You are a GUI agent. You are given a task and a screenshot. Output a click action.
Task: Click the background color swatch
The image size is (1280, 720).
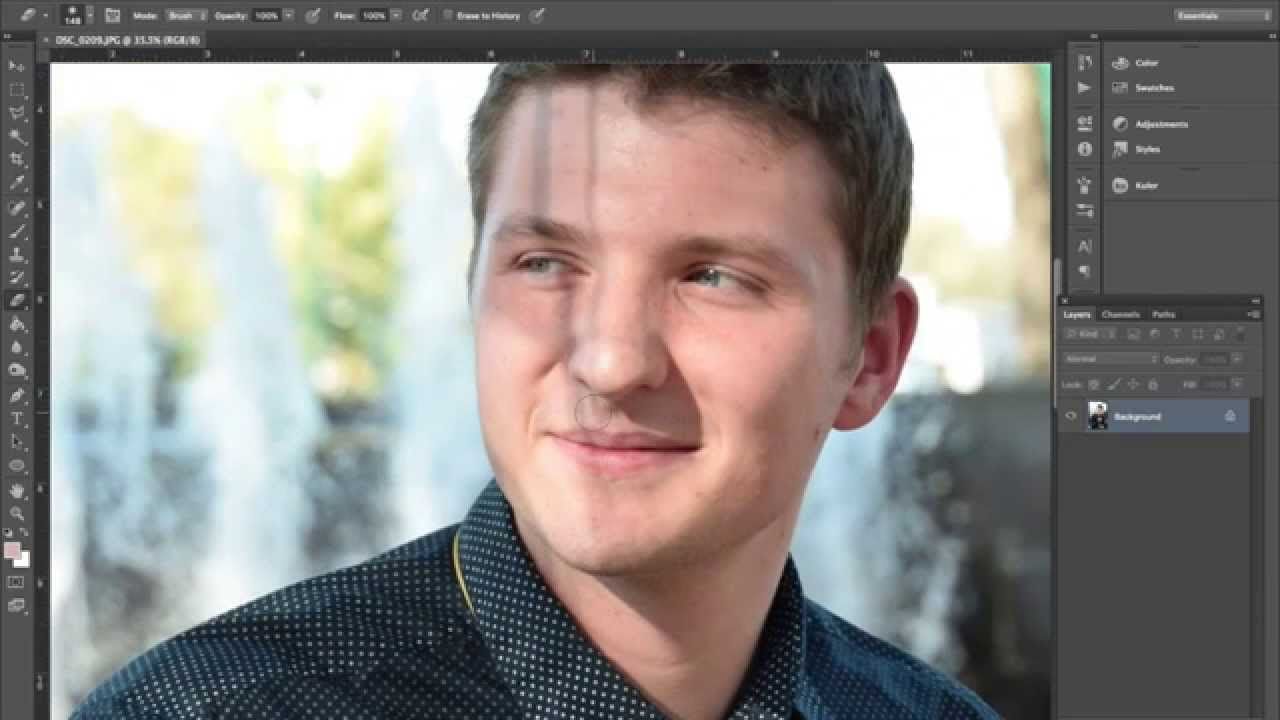[x=22, y=559]
